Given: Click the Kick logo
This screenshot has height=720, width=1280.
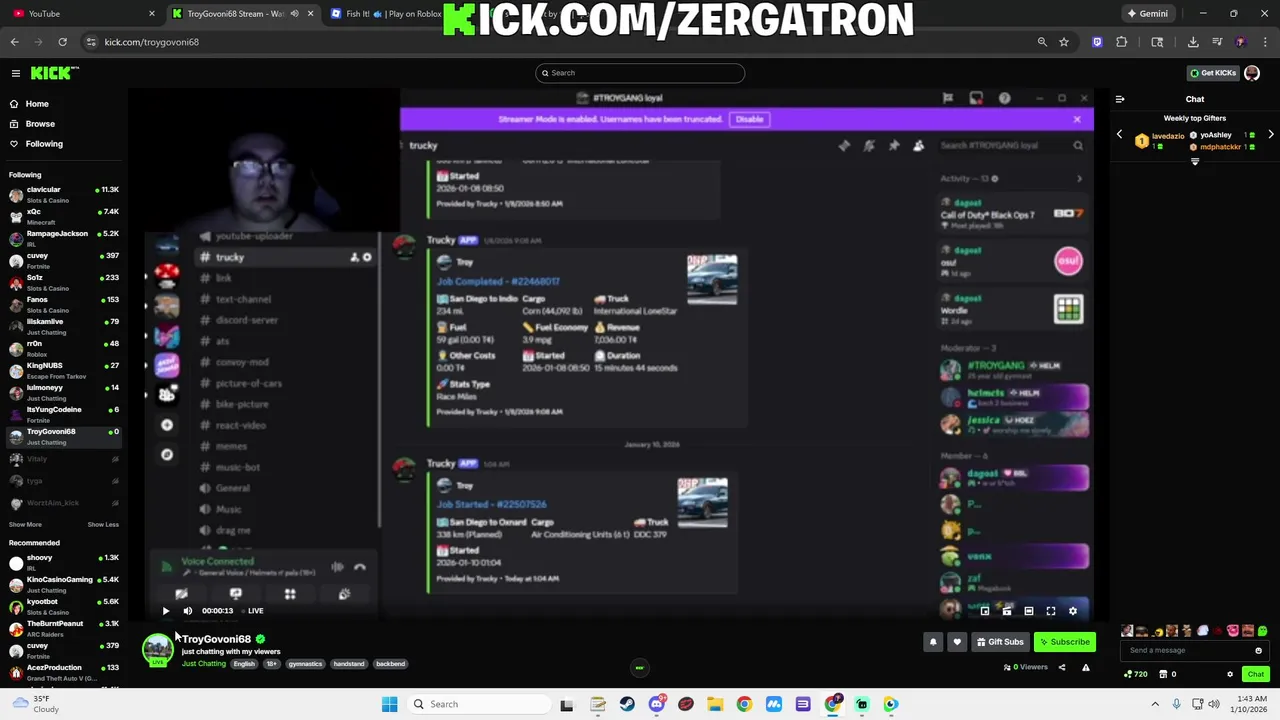Looking at the screenshot, I should [x=54, y=73].
